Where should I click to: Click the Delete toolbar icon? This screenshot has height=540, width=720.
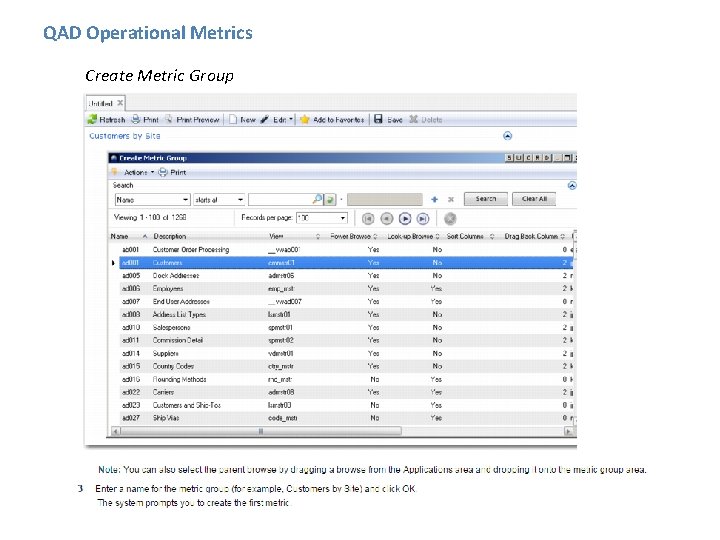[414, 119]
